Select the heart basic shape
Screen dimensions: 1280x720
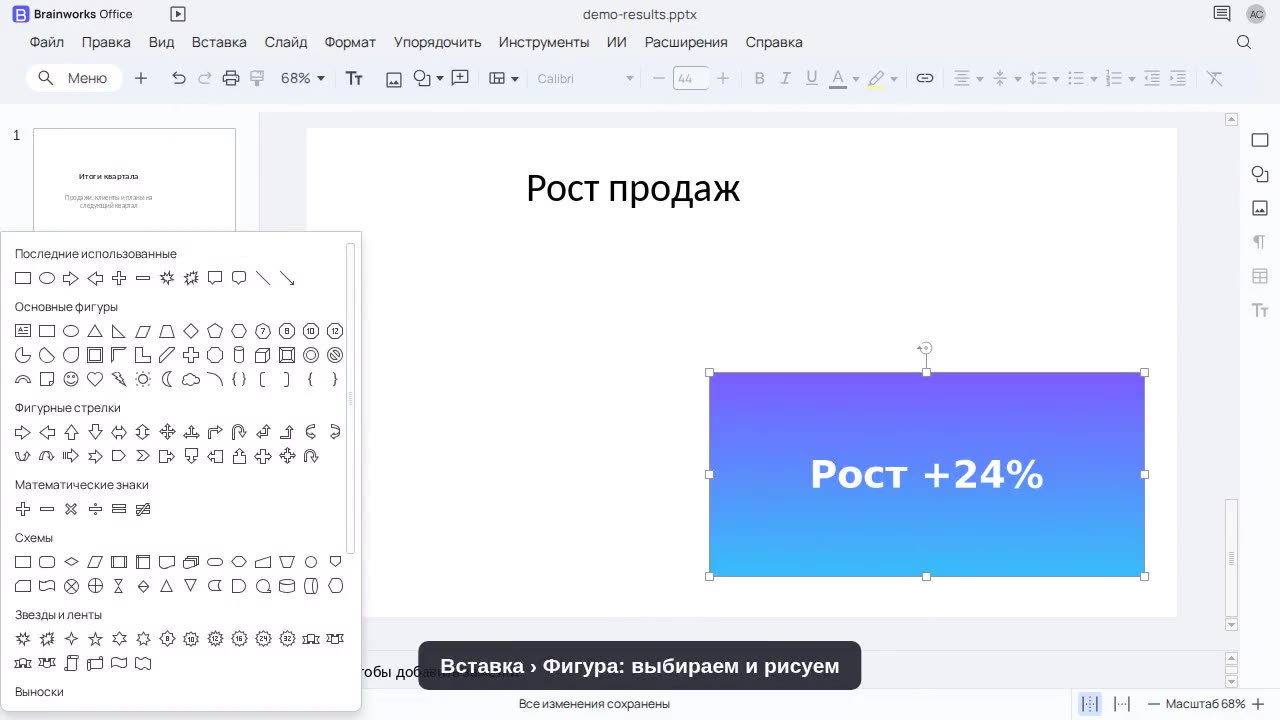95,379
